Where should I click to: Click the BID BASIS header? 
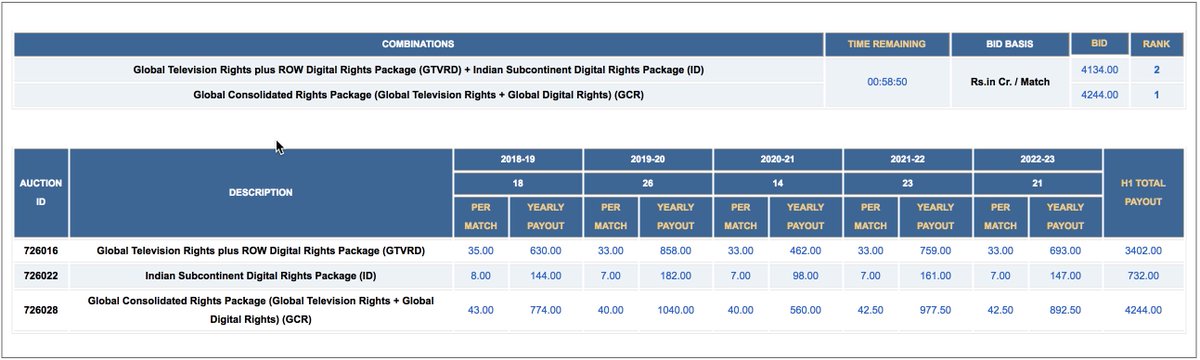[x=1009, y=44]
